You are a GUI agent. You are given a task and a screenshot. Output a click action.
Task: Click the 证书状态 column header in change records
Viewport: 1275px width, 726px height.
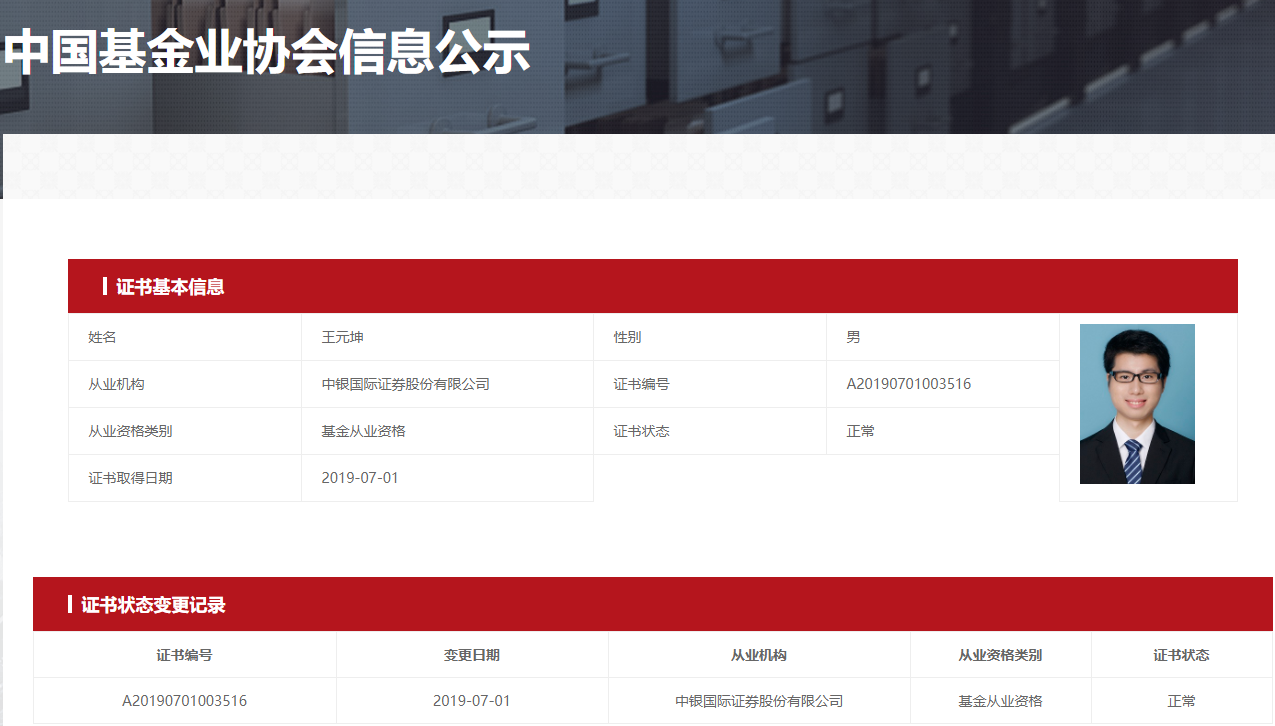[x=1181, y=655]
